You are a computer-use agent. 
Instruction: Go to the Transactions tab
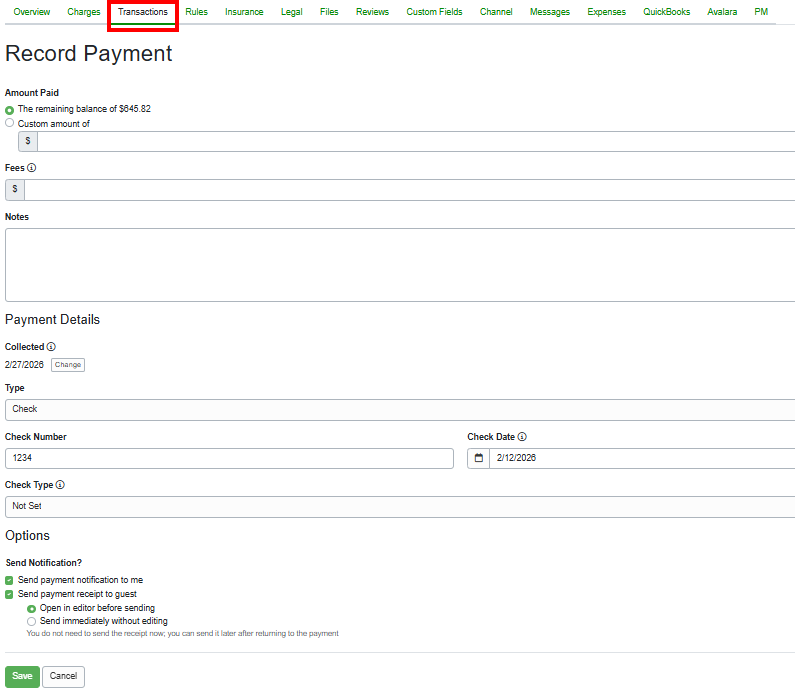coord(142,12)
